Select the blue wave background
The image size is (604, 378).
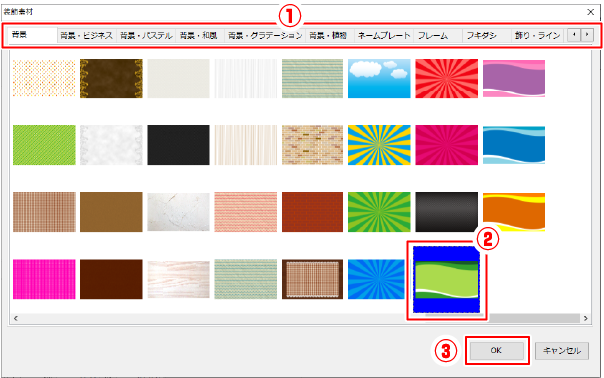[514, 145]
